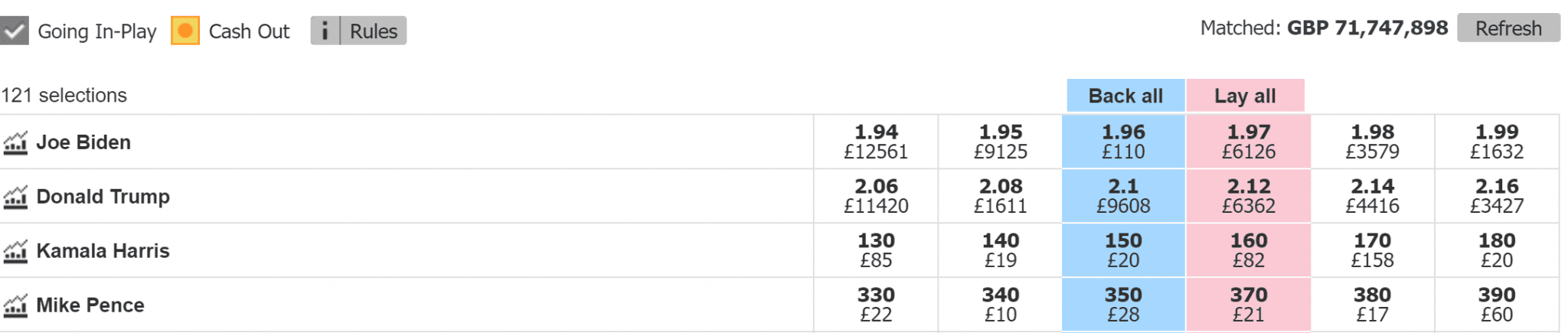1568x333 pixels.
Task: Open Donald Trump price graph icon
Action: [15, 197]
